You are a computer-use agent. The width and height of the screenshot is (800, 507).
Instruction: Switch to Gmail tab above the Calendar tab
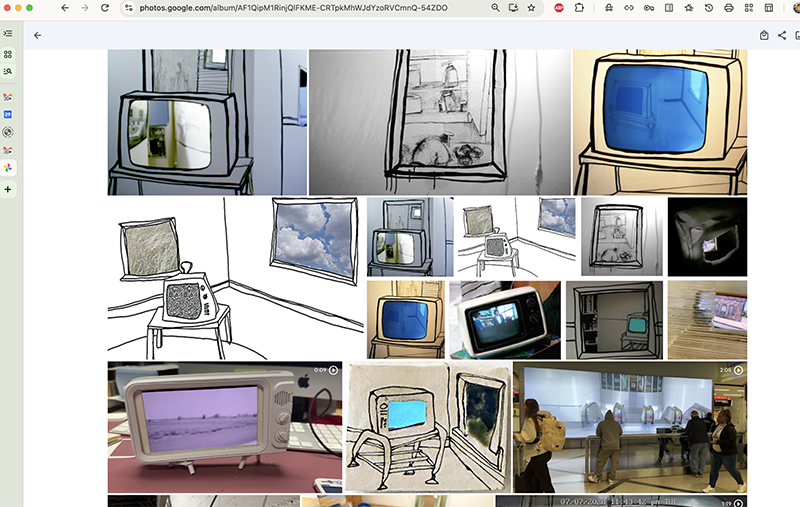(x=8, y=97)
